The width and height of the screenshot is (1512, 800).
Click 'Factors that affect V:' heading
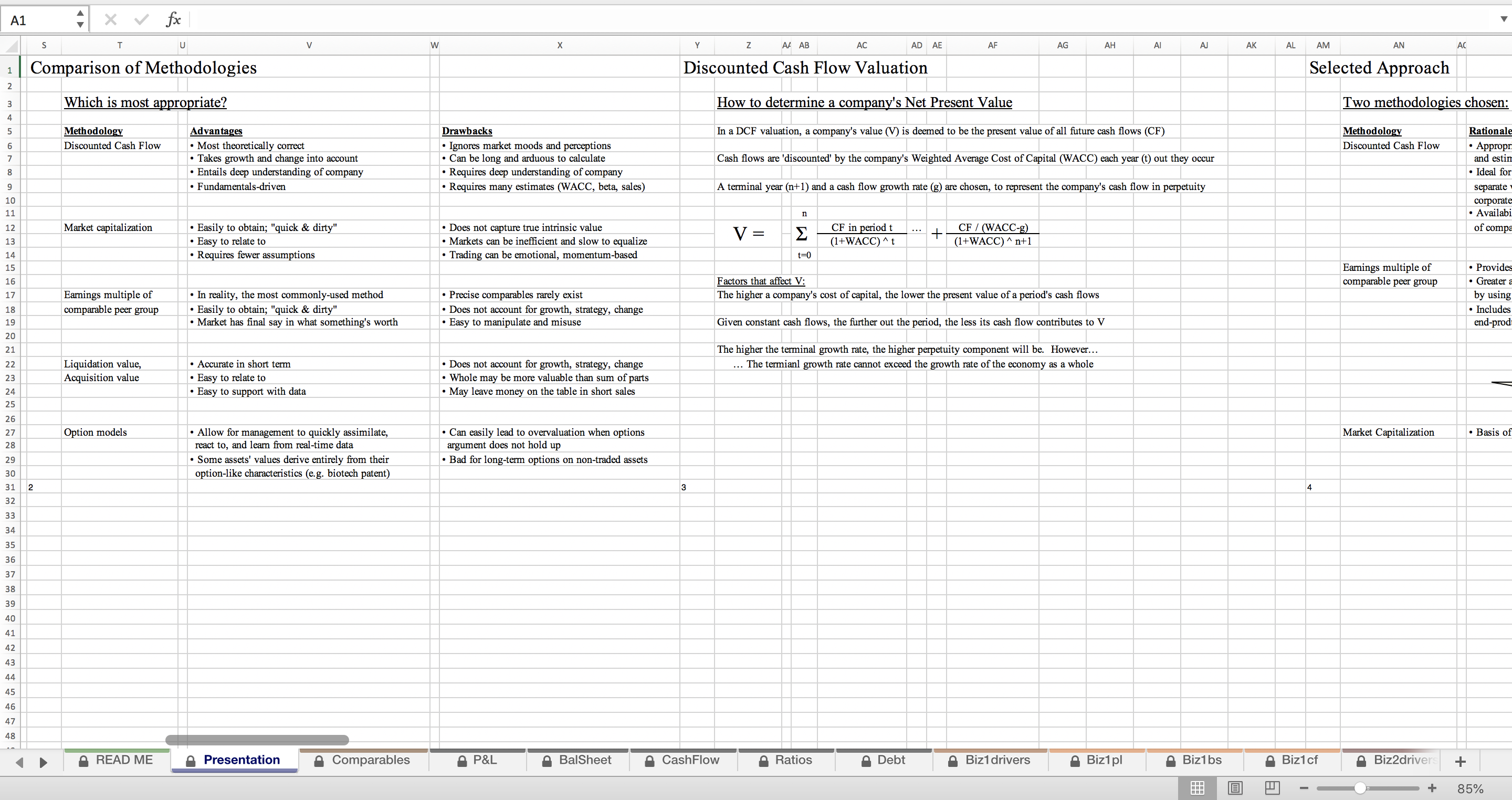coord(761,281)
